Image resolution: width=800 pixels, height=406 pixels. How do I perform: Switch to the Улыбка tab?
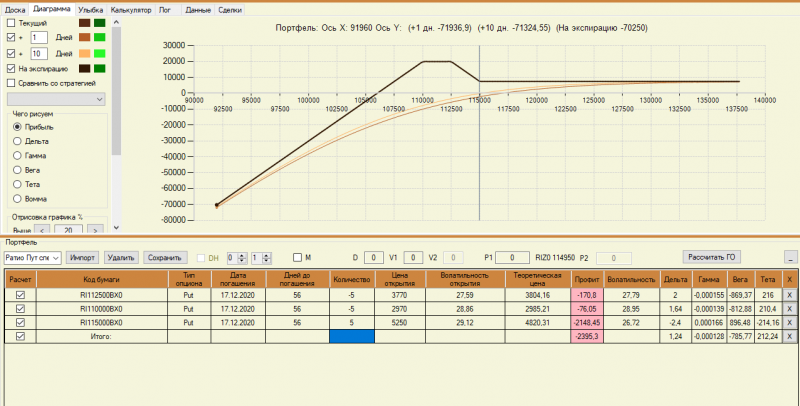91,10
